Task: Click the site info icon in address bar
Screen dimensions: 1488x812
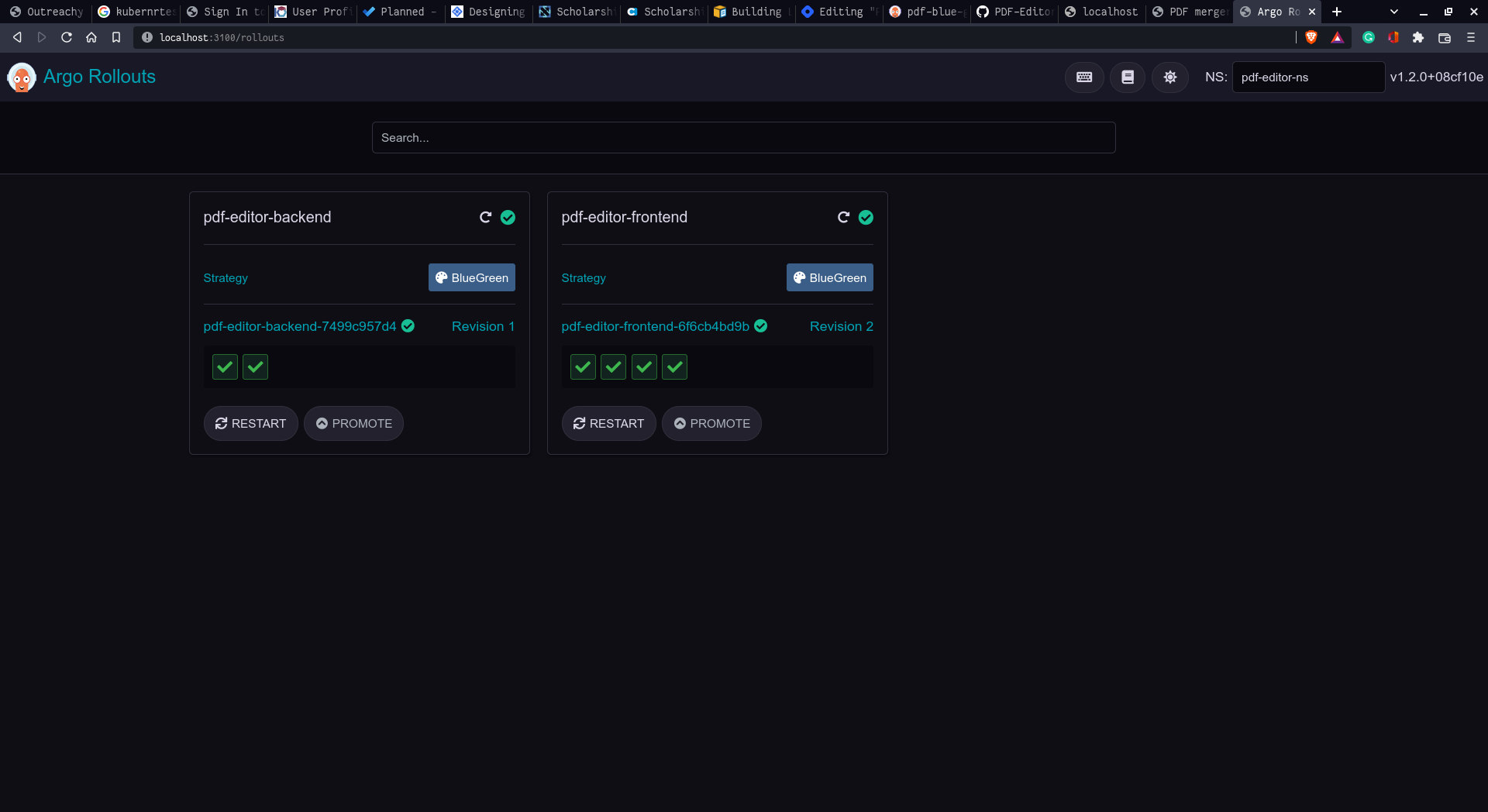Action: click(x=147, y=37)
